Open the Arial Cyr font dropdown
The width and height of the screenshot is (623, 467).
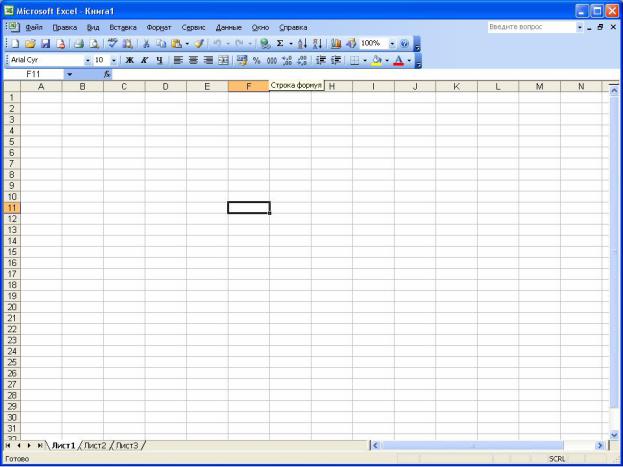tap(88, 60)
